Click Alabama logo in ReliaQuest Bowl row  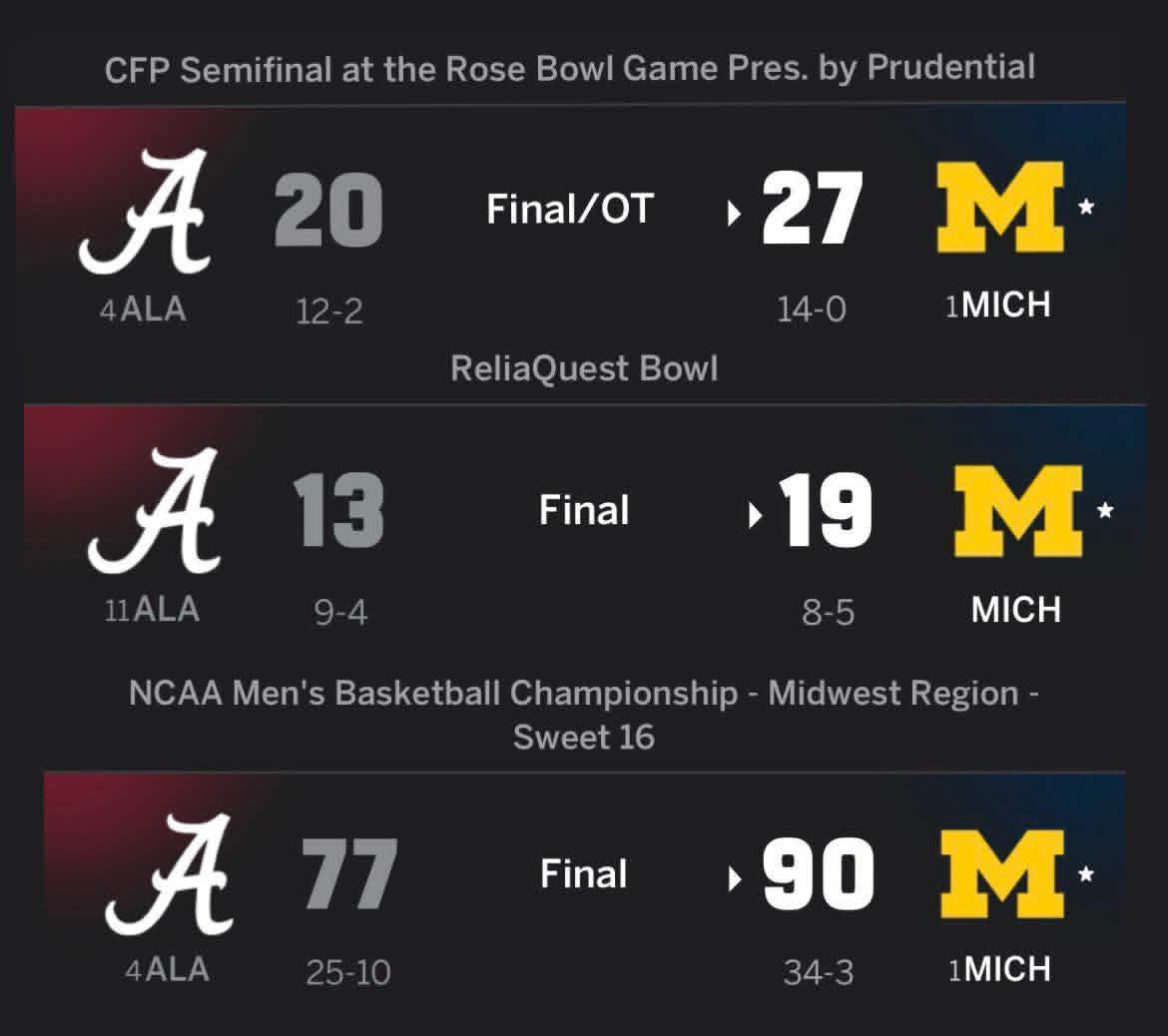pyautogui.click(x=155, y=509)
